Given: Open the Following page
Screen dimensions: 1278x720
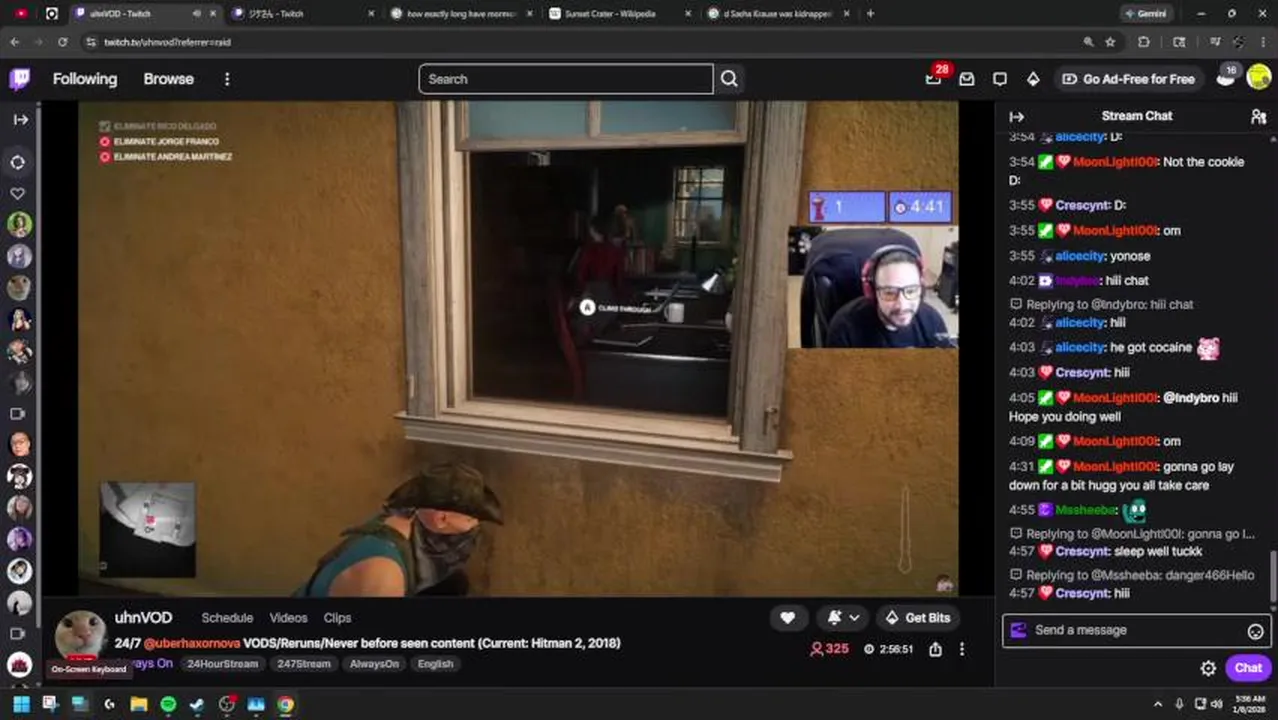Looking at the screenshot, I should [x=85, y=79].
